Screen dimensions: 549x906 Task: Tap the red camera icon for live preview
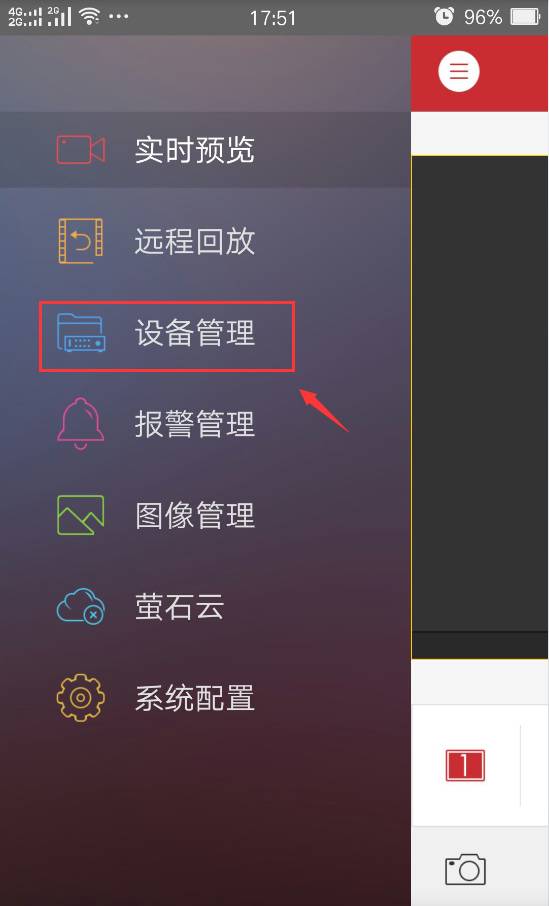(x=80, y=150)
